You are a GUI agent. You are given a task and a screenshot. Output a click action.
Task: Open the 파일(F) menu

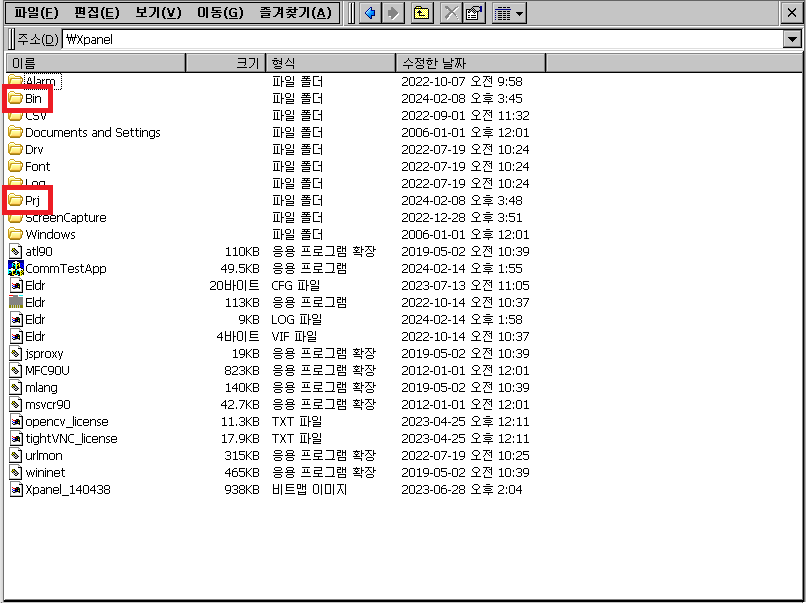36,13
